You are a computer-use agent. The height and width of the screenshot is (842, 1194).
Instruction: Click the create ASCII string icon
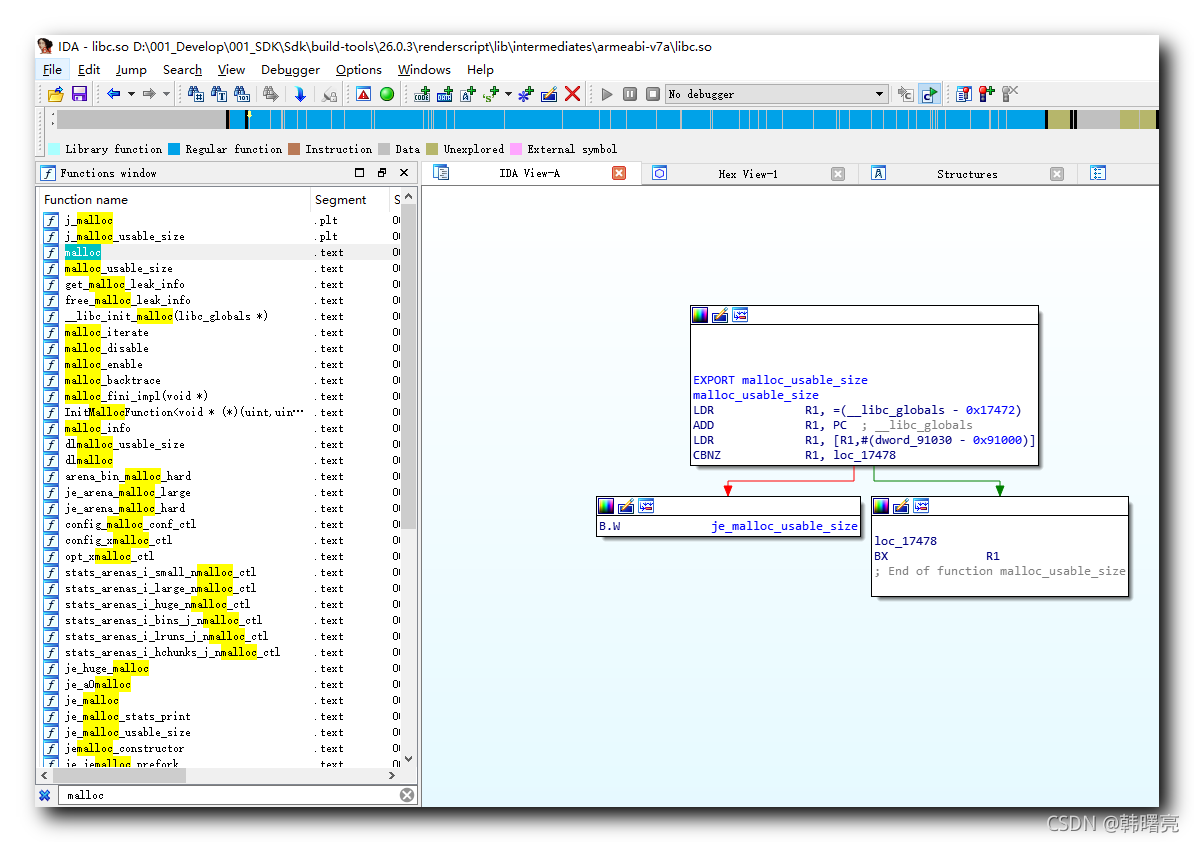click(468, 94)
